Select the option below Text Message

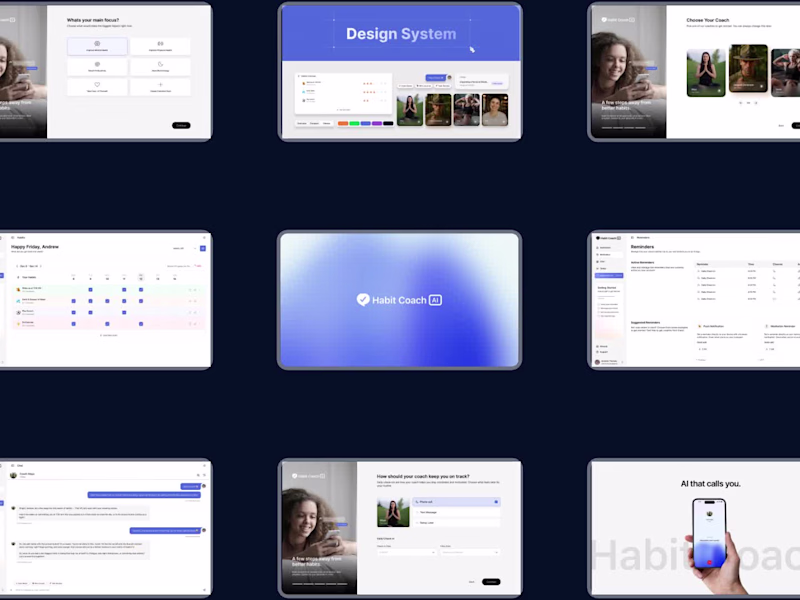(x=457, y=522)
